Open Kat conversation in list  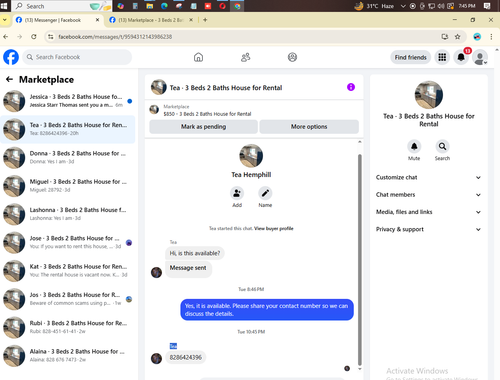[x=68, y=271]
